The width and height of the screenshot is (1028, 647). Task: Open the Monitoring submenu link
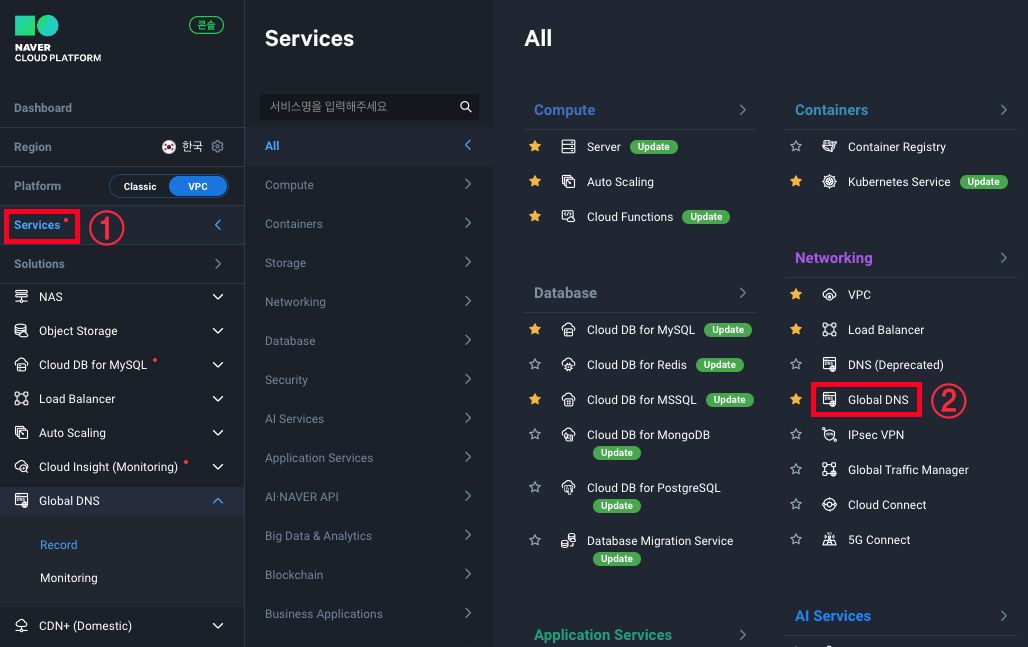(x=69, y=578)
